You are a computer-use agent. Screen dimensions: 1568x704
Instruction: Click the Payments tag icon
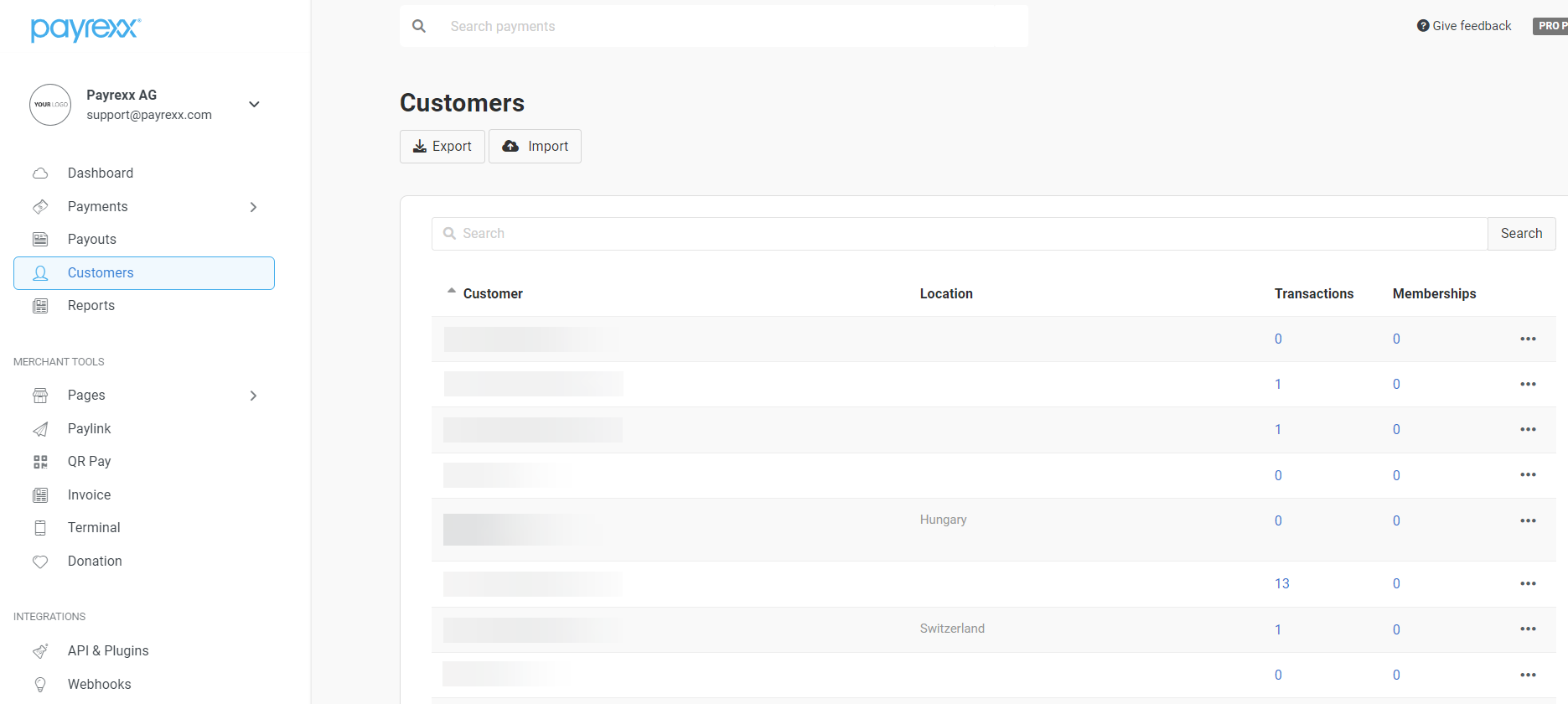pyautogui.click(x=40, y=206)
